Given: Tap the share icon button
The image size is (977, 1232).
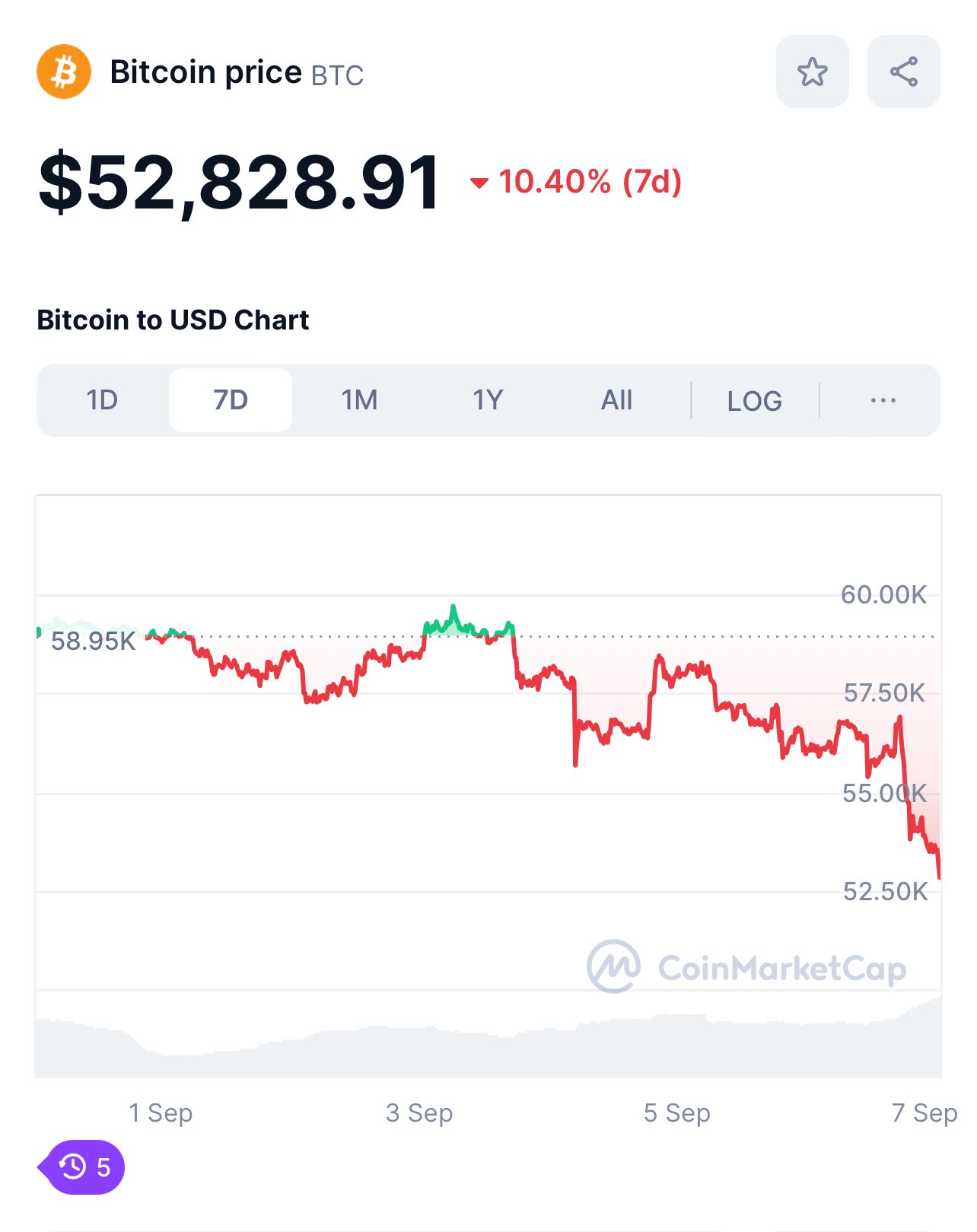Looking at the screenshot, I should pyautogui.click(x=904, y=72).
